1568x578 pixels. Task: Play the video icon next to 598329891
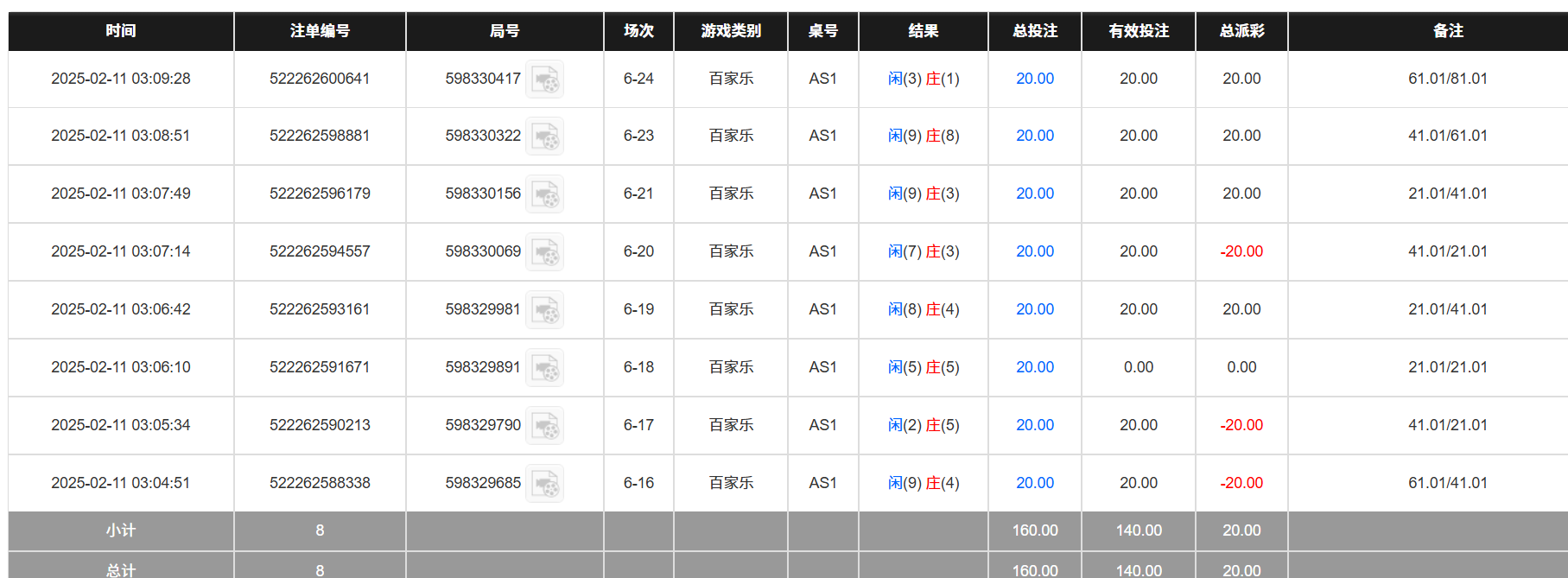(545, 367)
